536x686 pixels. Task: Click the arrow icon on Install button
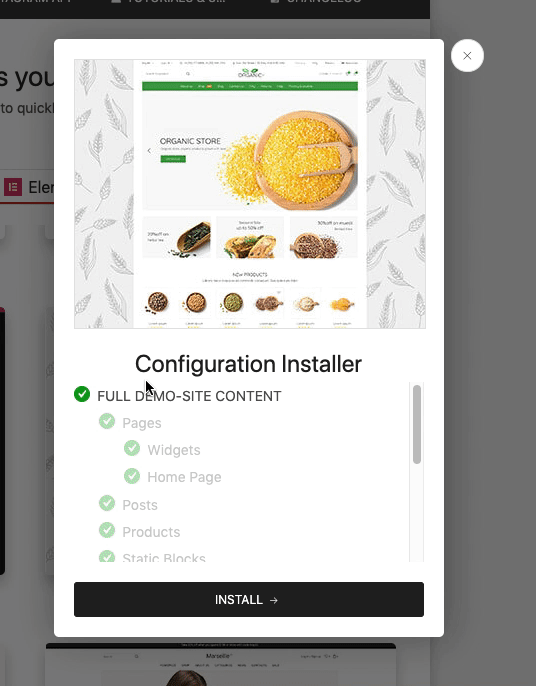[274, 600]
